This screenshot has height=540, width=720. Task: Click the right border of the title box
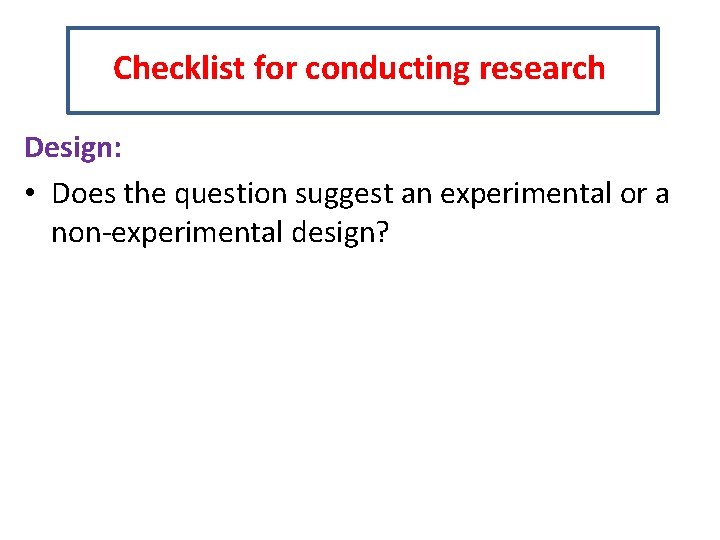click(x=658, y=70)
